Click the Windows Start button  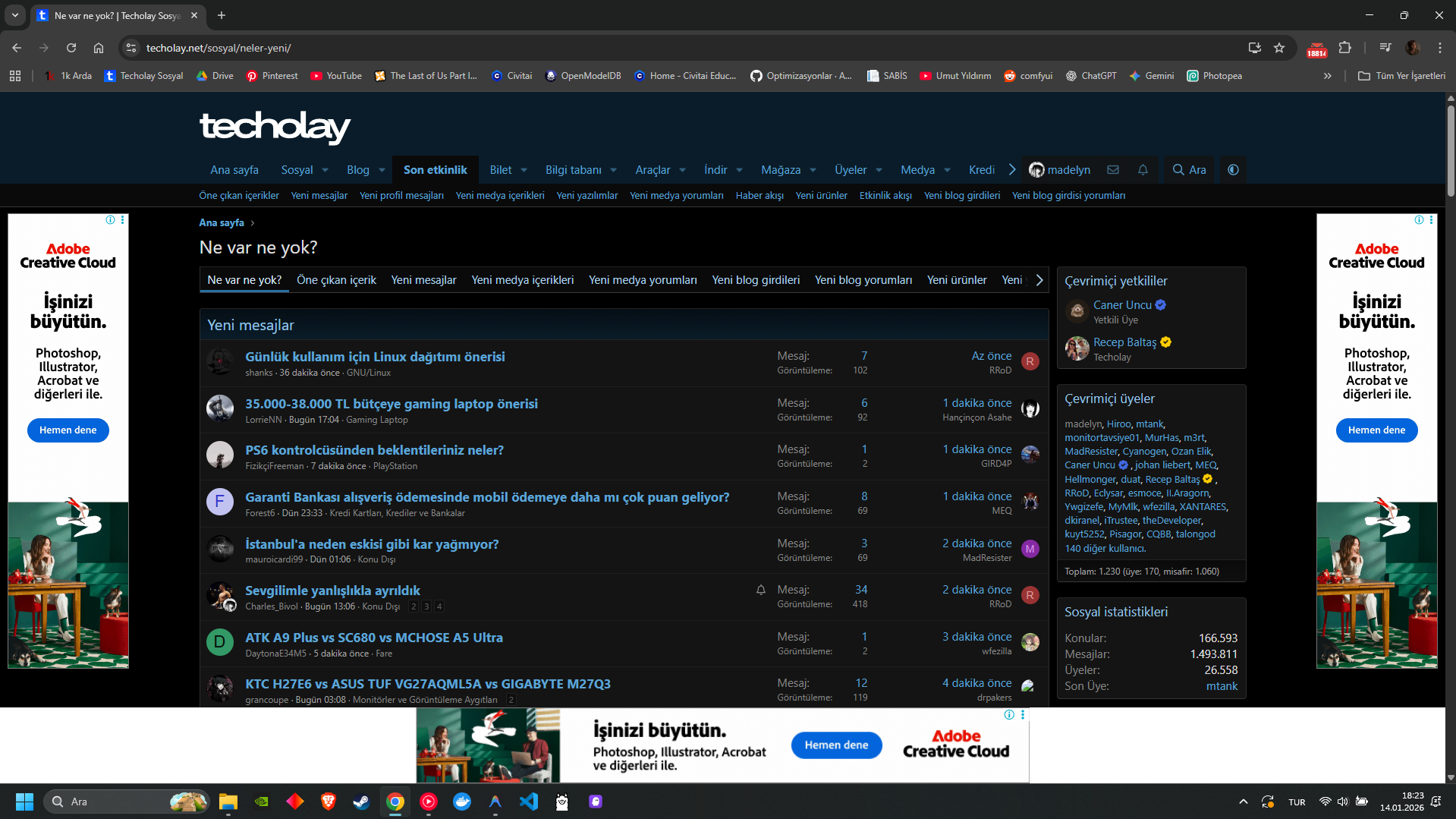pos(24,802)
